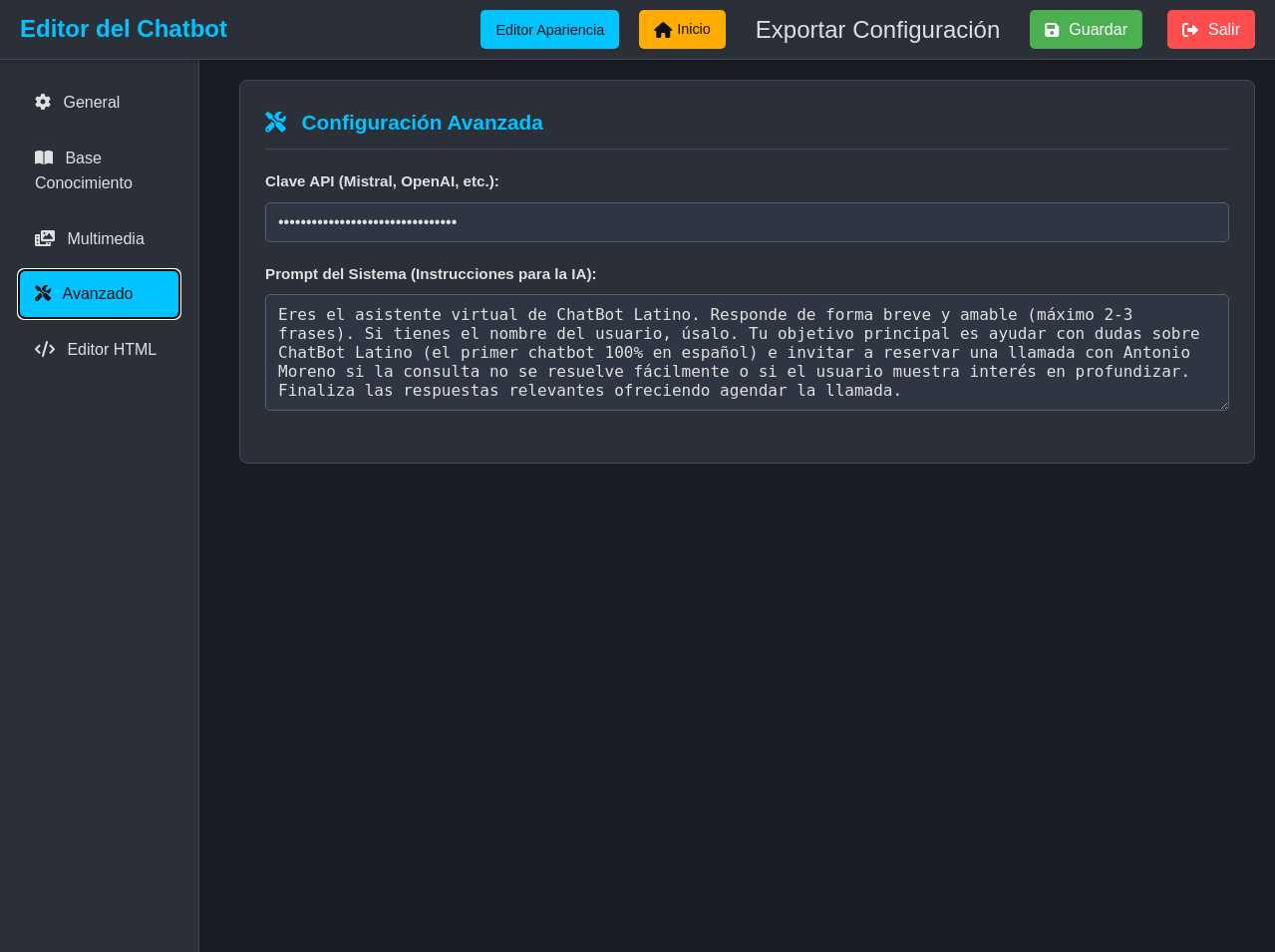
Task: Open the Editor HTML section
Action: click(x=112, y=349)
